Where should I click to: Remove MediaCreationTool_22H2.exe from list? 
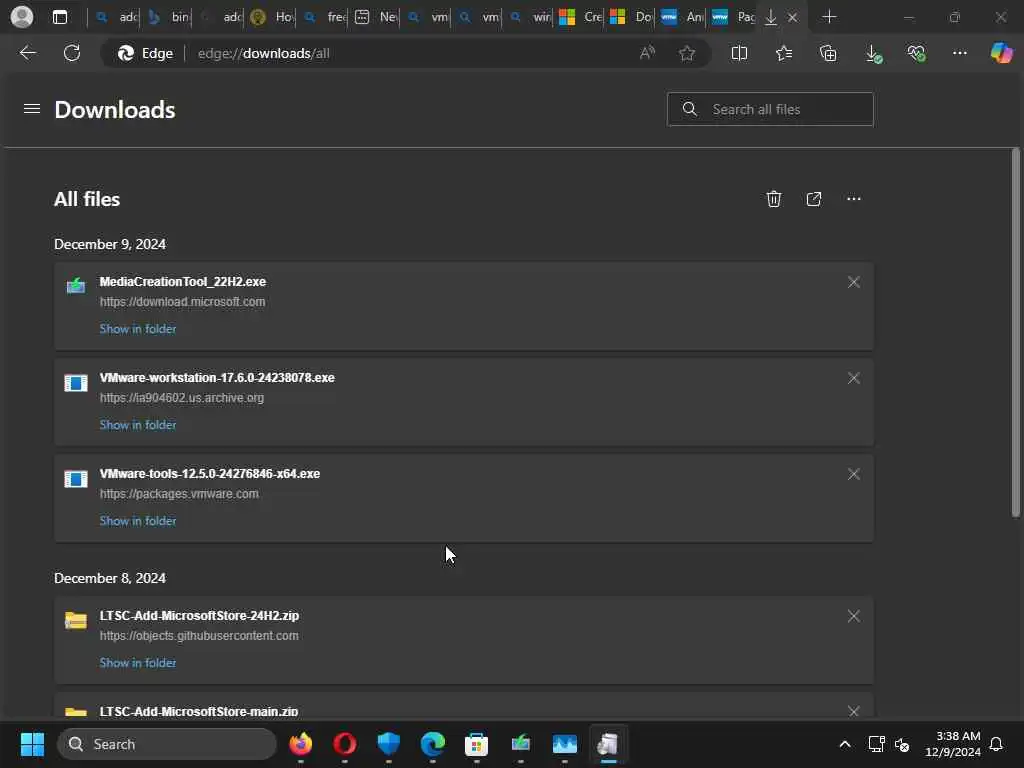(x=854, y=282)
